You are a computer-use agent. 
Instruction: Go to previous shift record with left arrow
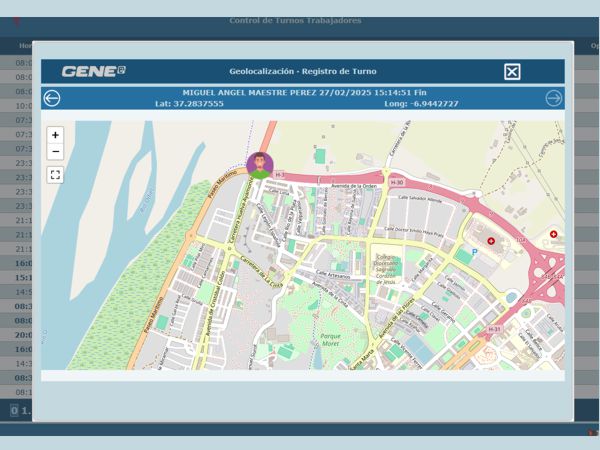point(52,98)
